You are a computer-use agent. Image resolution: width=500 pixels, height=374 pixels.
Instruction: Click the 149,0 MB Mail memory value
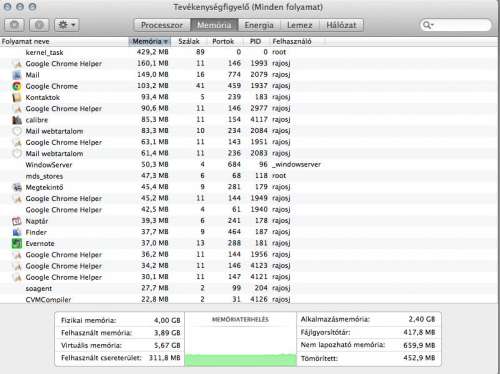click(153, 74)
